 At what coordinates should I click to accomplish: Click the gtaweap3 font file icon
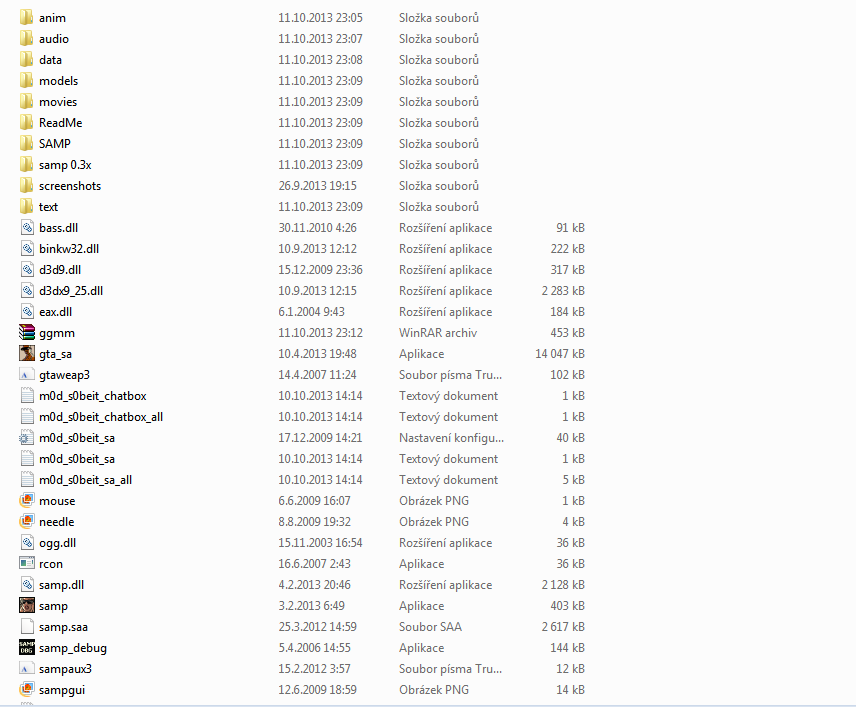click(x=27, y=375)
